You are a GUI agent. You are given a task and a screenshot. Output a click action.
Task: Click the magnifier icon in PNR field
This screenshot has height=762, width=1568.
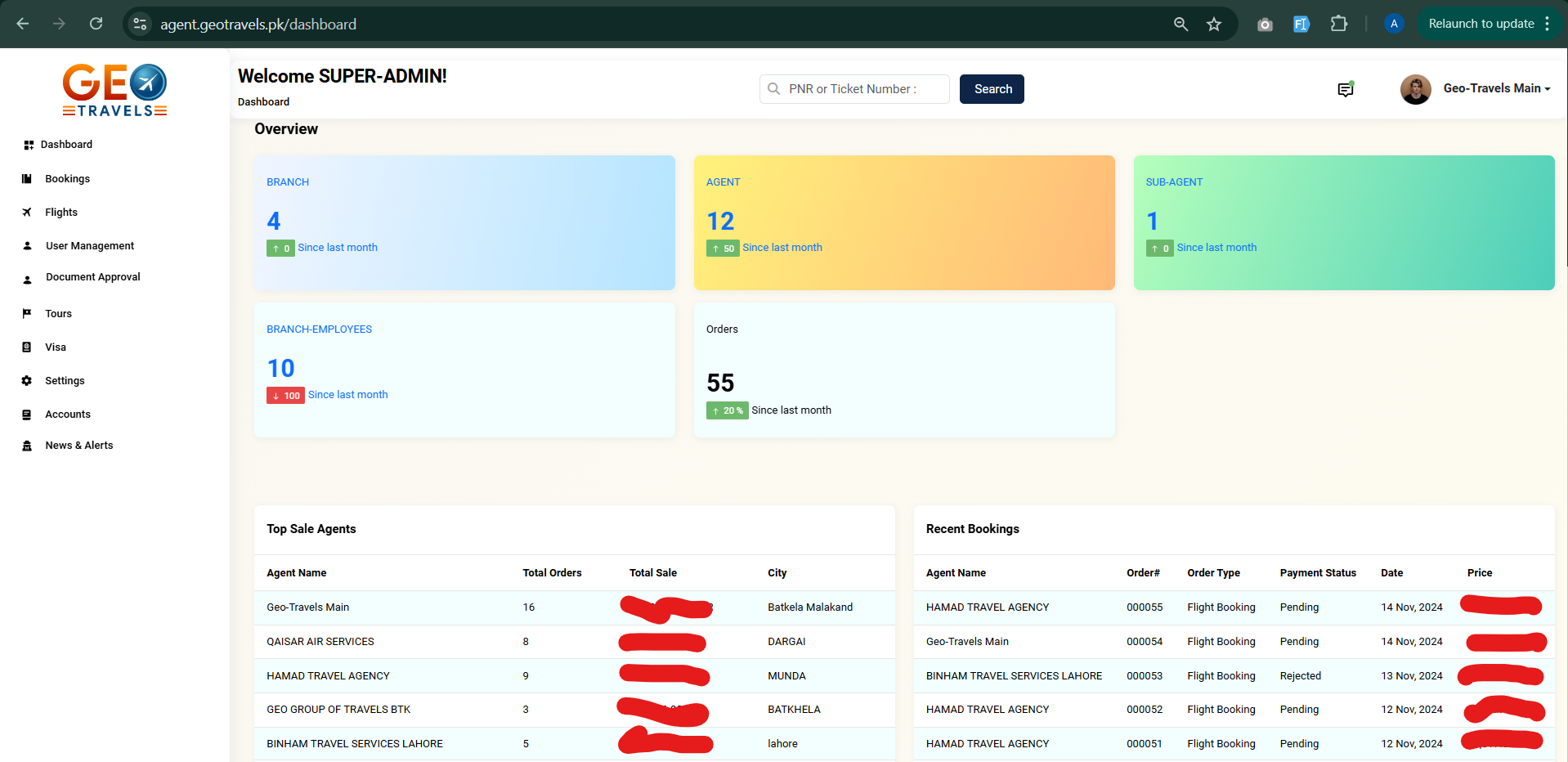773,89
